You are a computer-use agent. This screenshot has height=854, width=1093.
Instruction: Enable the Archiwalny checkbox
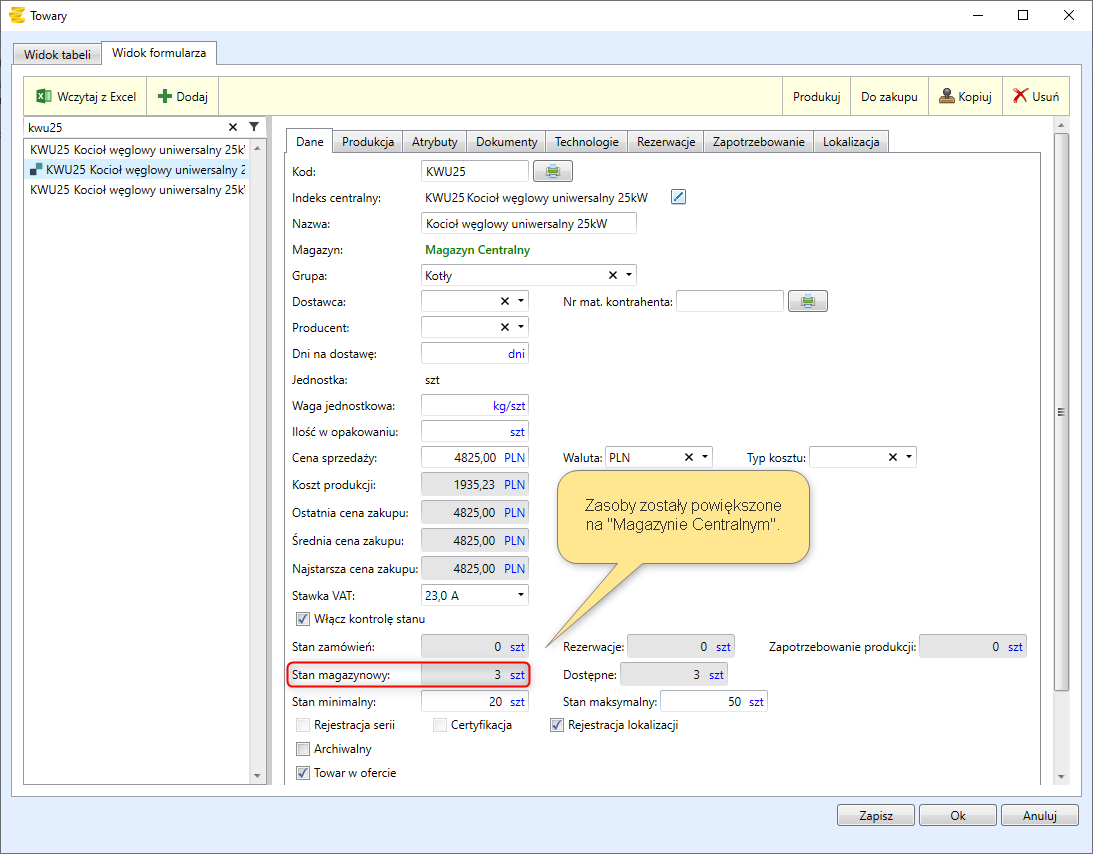coord(304,749)
